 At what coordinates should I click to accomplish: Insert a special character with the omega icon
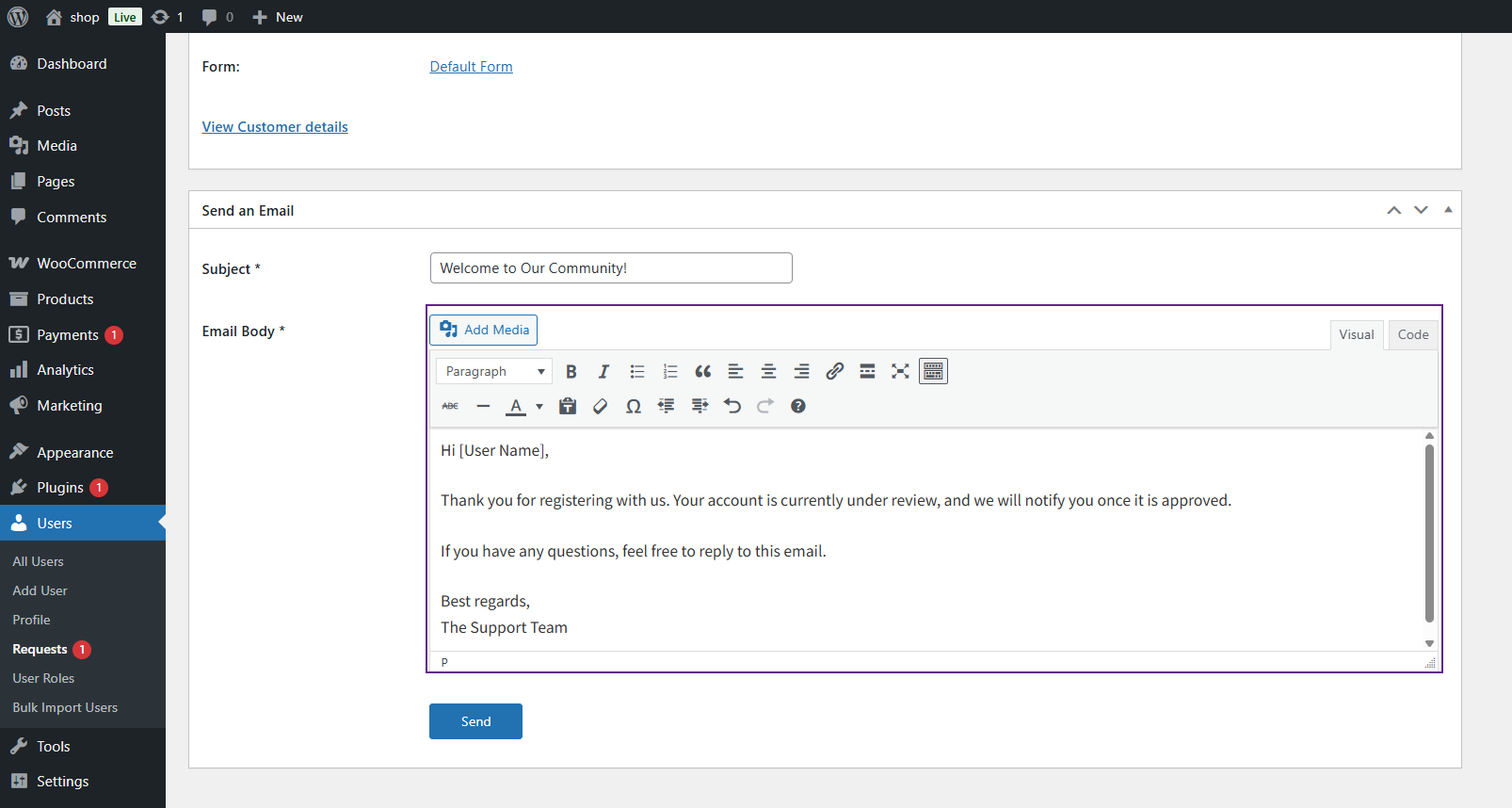(634, 407)
